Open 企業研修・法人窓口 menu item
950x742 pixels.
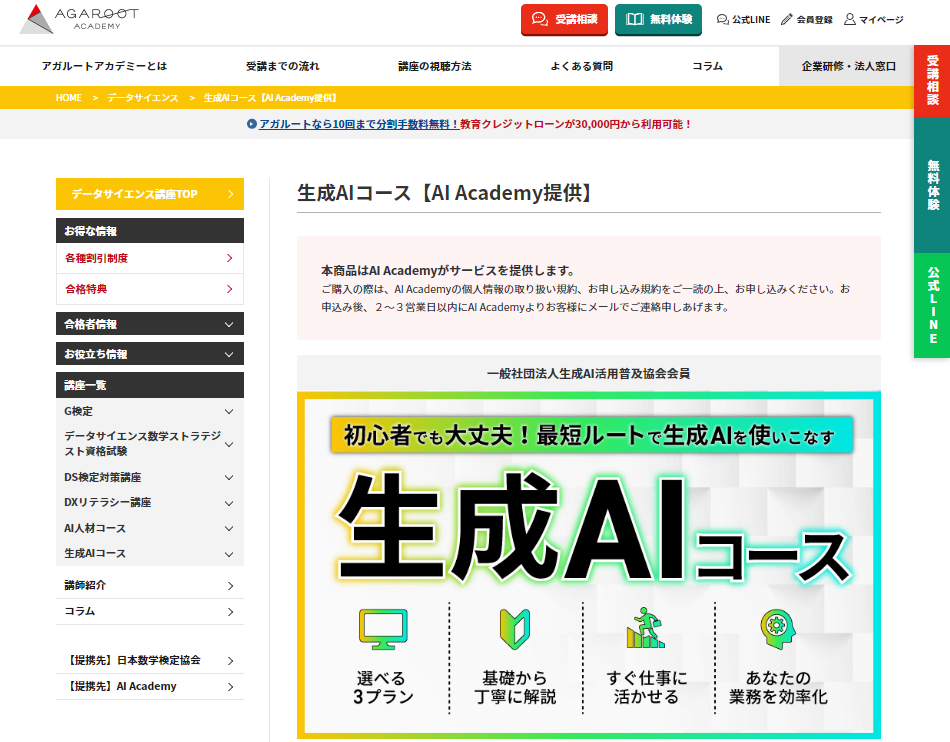(x=848, y=66)
